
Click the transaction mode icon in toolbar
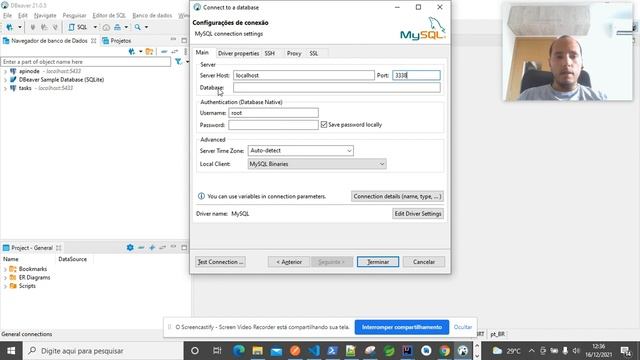[118, 27]
